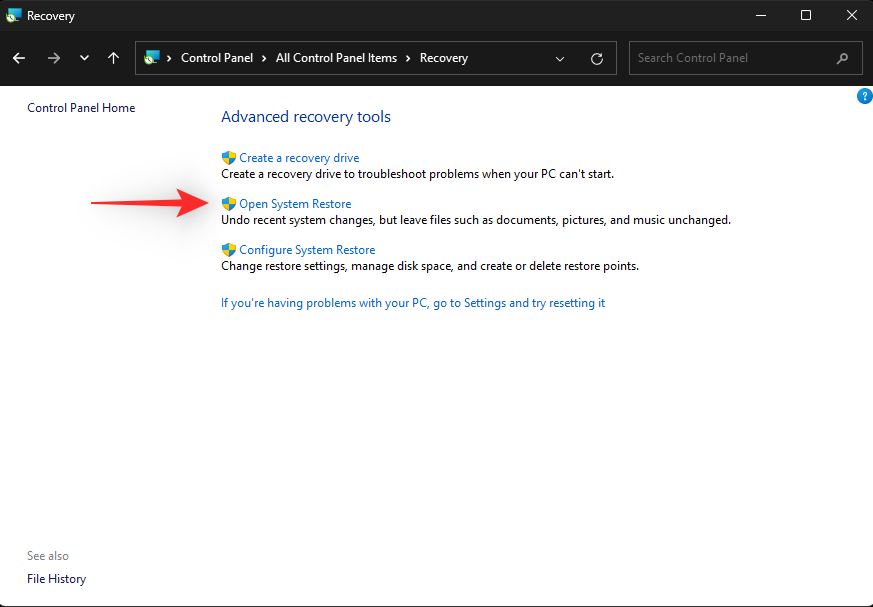
Task: Click the 'Change restore settings' description text
Action: point(429,266)
